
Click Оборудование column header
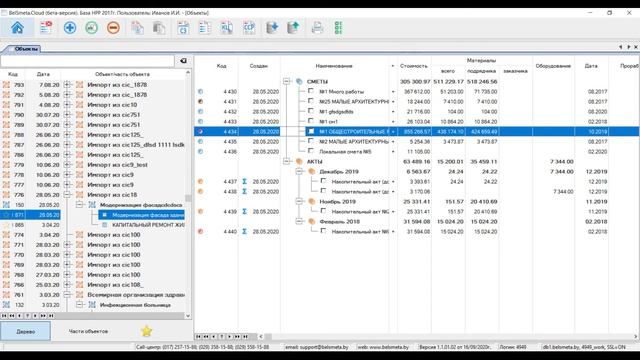[x=553, y=66]
